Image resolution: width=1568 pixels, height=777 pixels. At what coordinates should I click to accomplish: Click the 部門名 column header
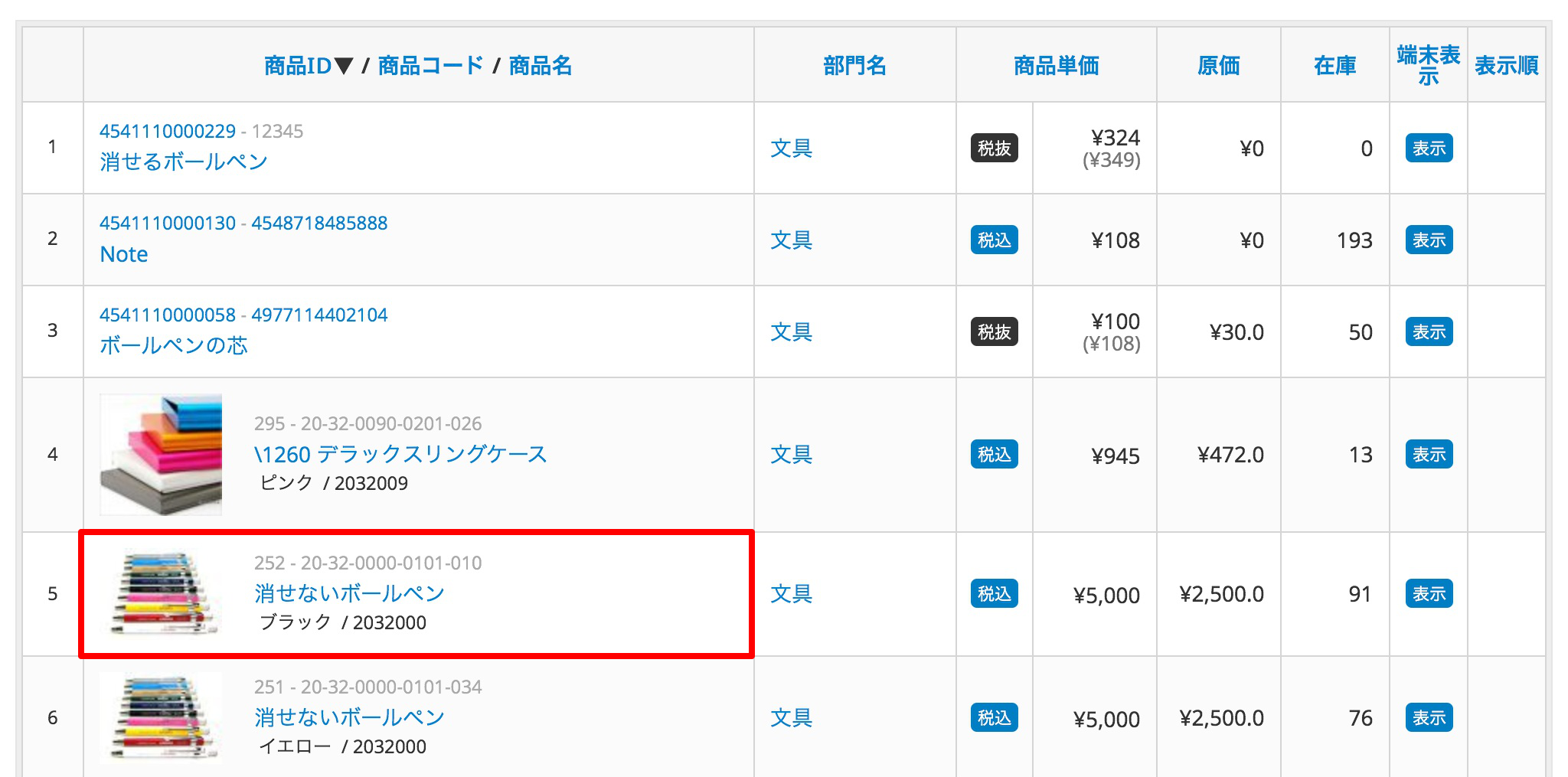[x=854, y=66]
